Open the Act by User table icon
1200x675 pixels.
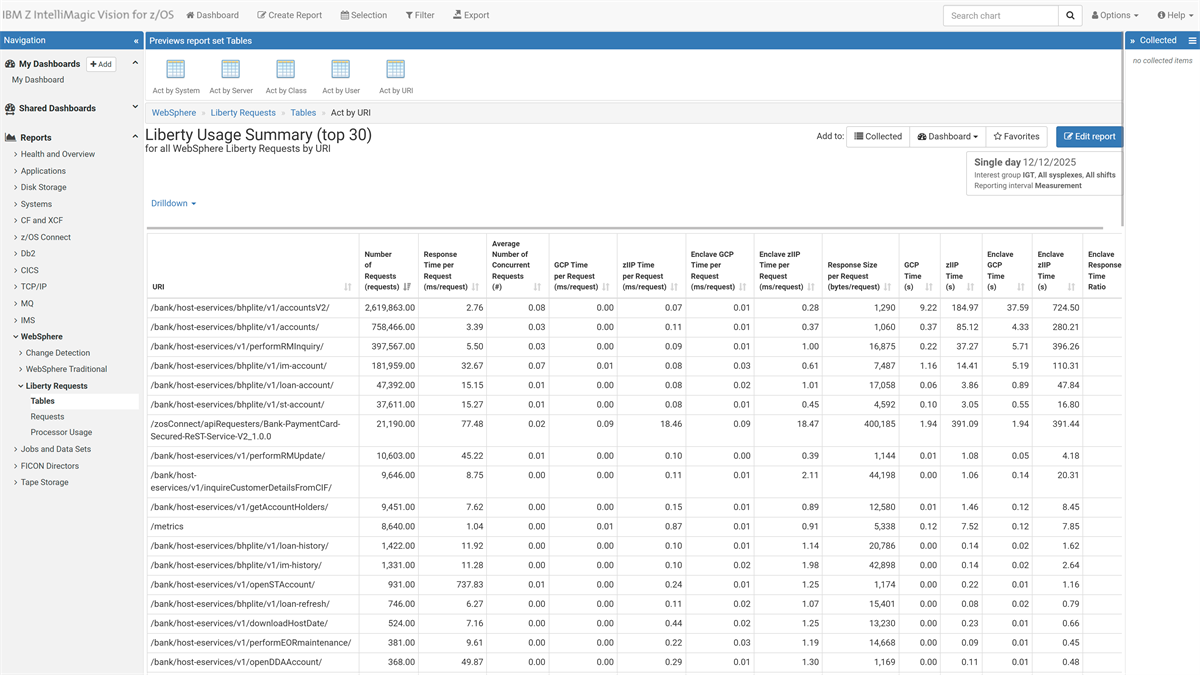340,70
